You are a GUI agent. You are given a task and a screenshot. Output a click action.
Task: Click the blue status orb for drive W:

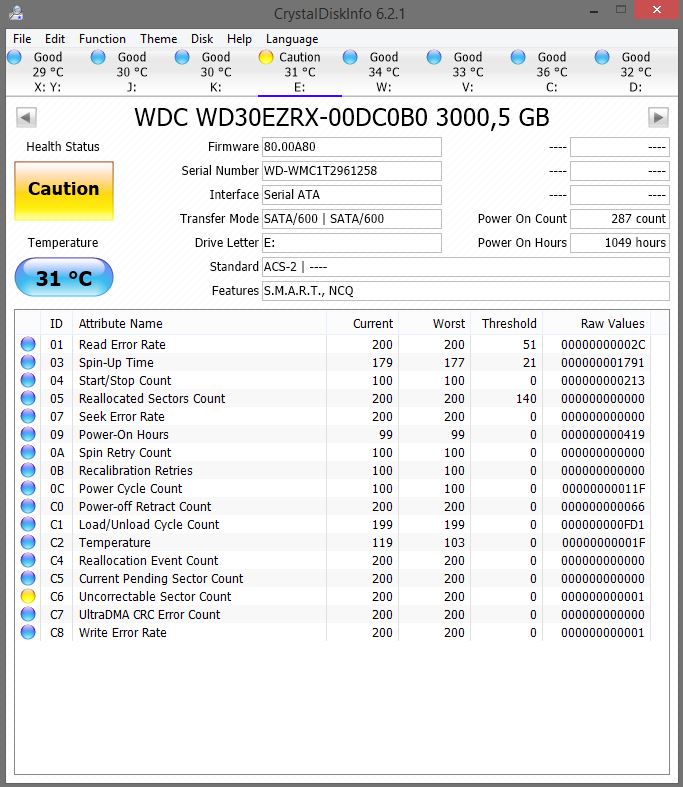[350, 57]
